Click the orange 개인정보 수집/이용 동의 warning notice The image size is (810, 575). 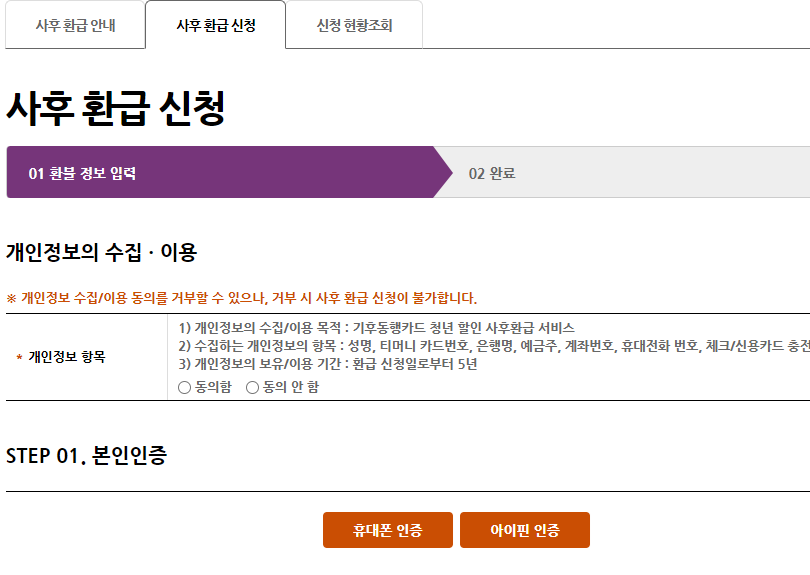pyautogui.click(x=241, y=298)
